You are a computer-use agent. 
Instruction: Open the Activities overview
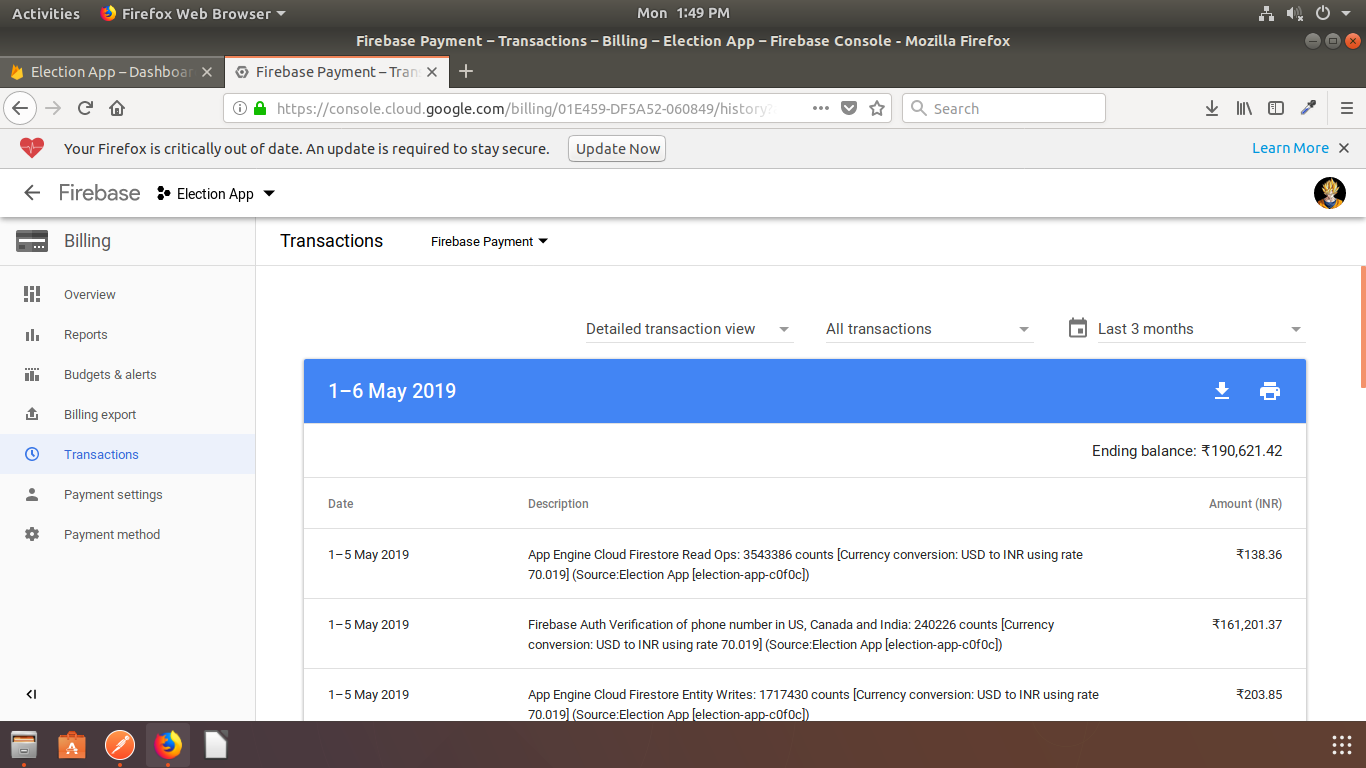coord(45,13)
